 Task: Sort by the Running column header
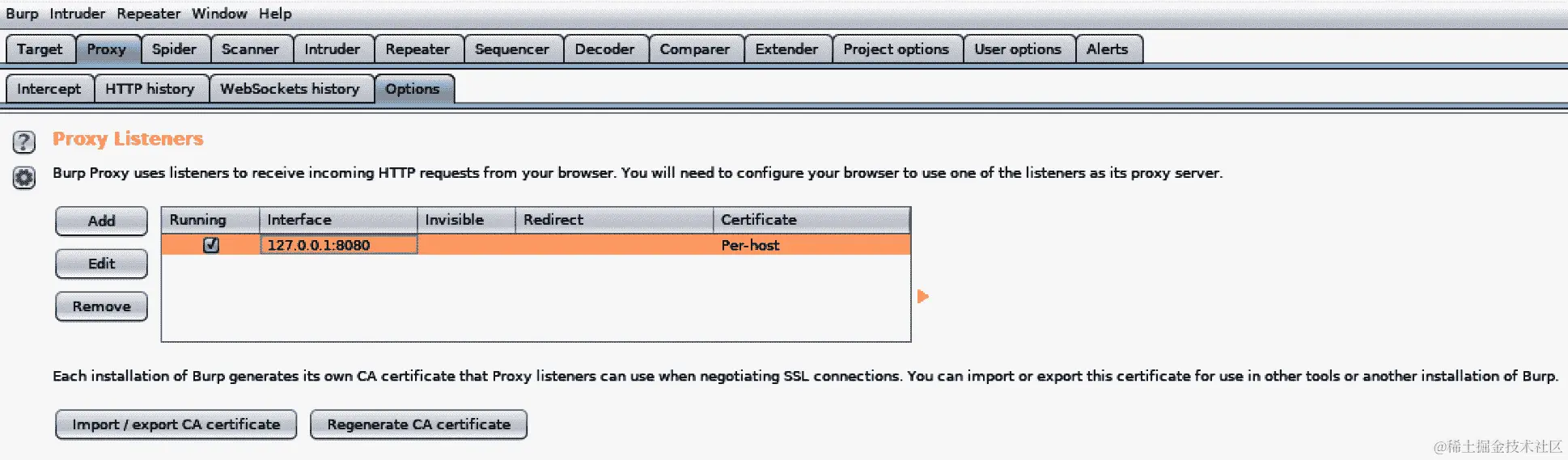[x=210, y=220]
